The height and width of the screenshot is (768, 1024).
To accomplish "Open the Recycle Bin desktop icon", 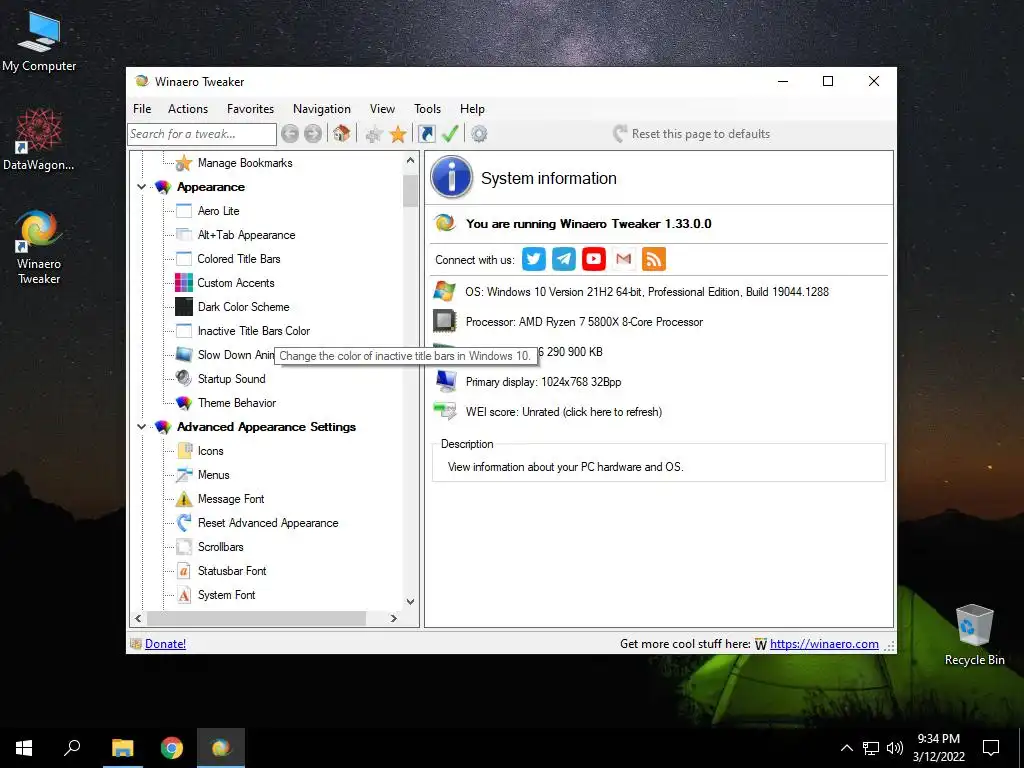I will 974,635.
